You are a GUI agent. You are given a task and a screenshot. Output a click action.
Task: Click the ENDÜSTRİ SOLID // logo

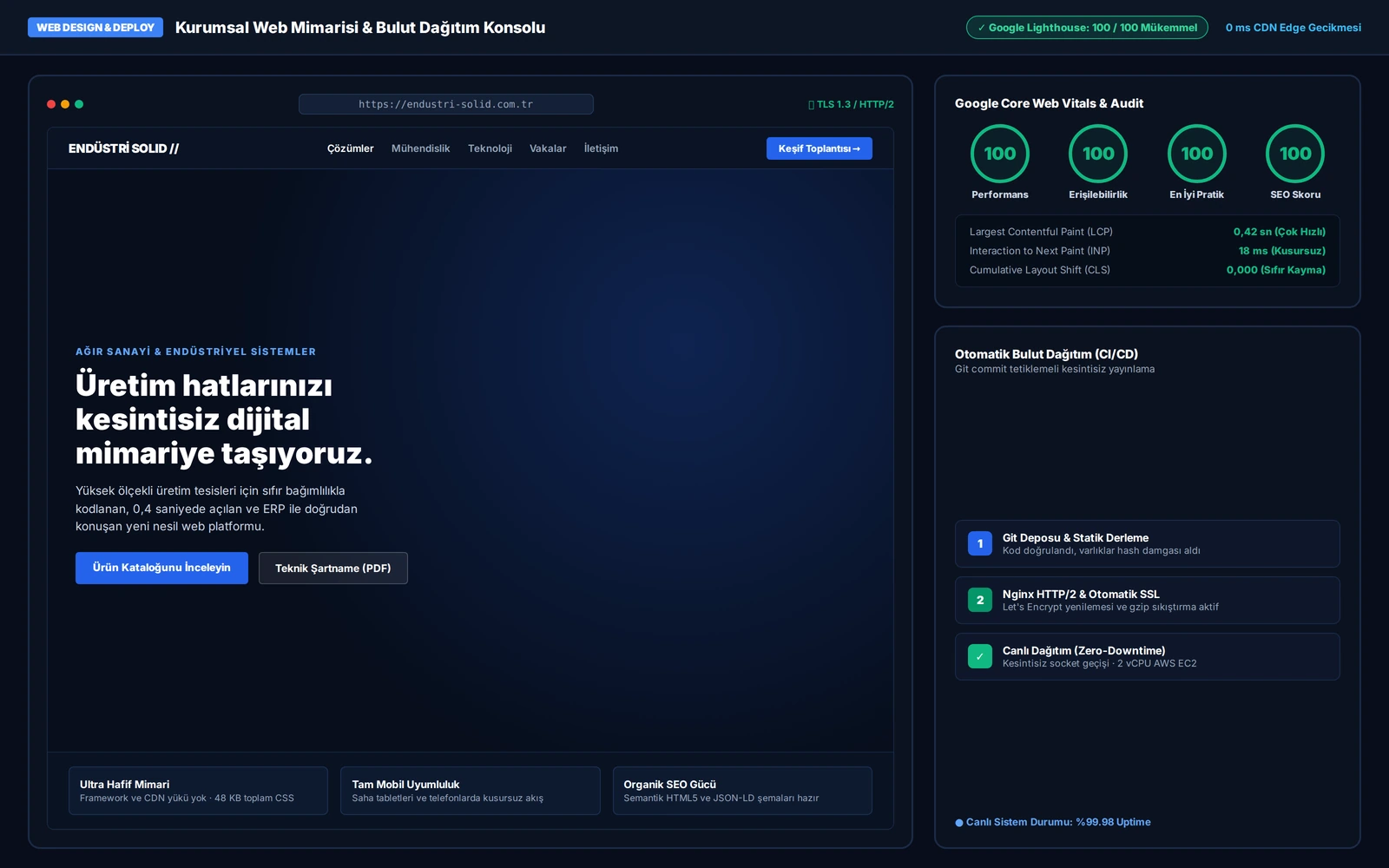tap(123, 148)
